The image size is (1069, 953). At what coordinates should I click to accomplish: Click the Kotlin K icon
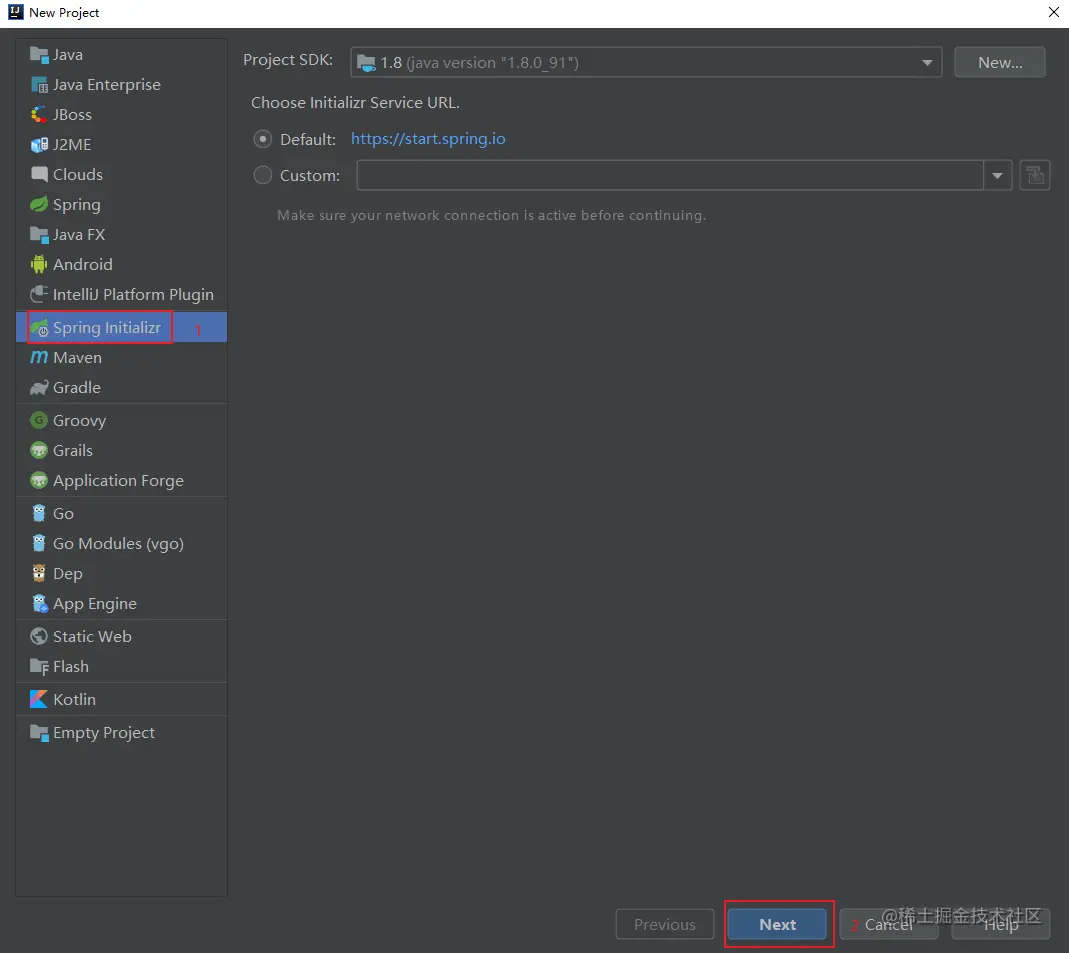tap(39, 699)
